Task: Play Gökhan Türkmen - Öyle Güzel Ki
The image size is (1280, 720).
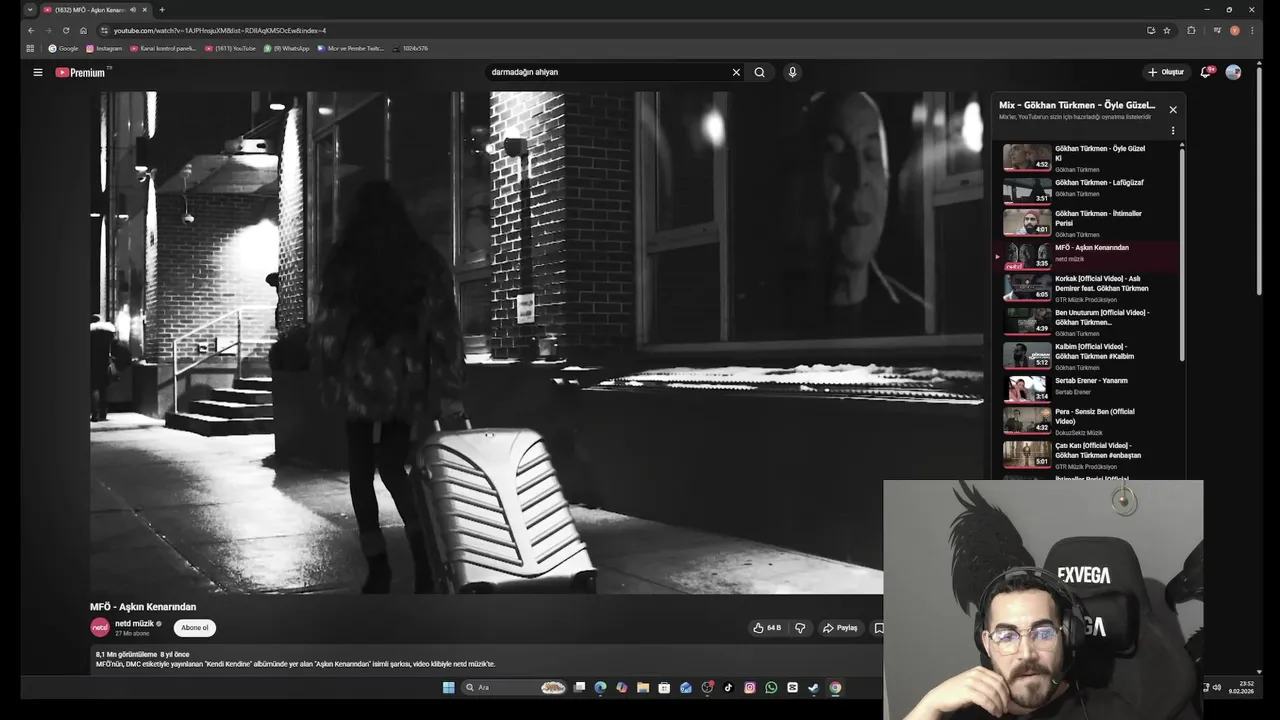Action: [1088, 158]
